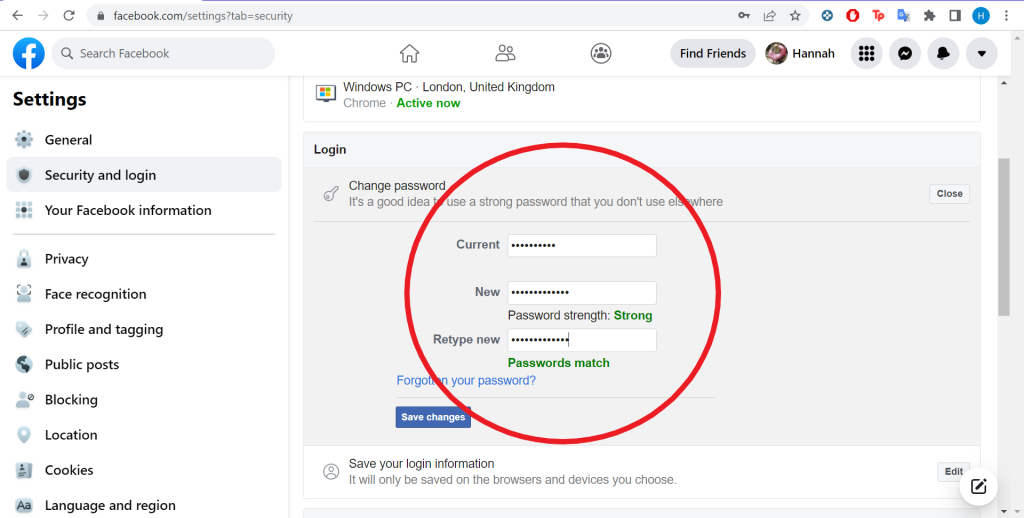Collapse Change password with Close button
The width and height of the screenshot is (1024, 518).
tap(949, 194)
